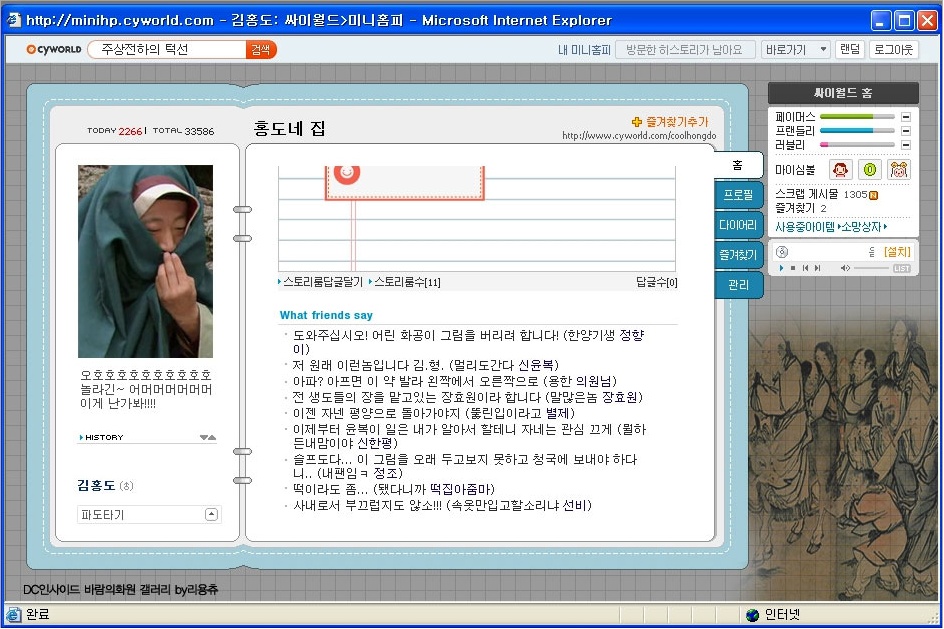This screenshot has height=629, width=944.
Task: Collapse the 프랜들리 row minus button
Action: click(x=905, y=131)
